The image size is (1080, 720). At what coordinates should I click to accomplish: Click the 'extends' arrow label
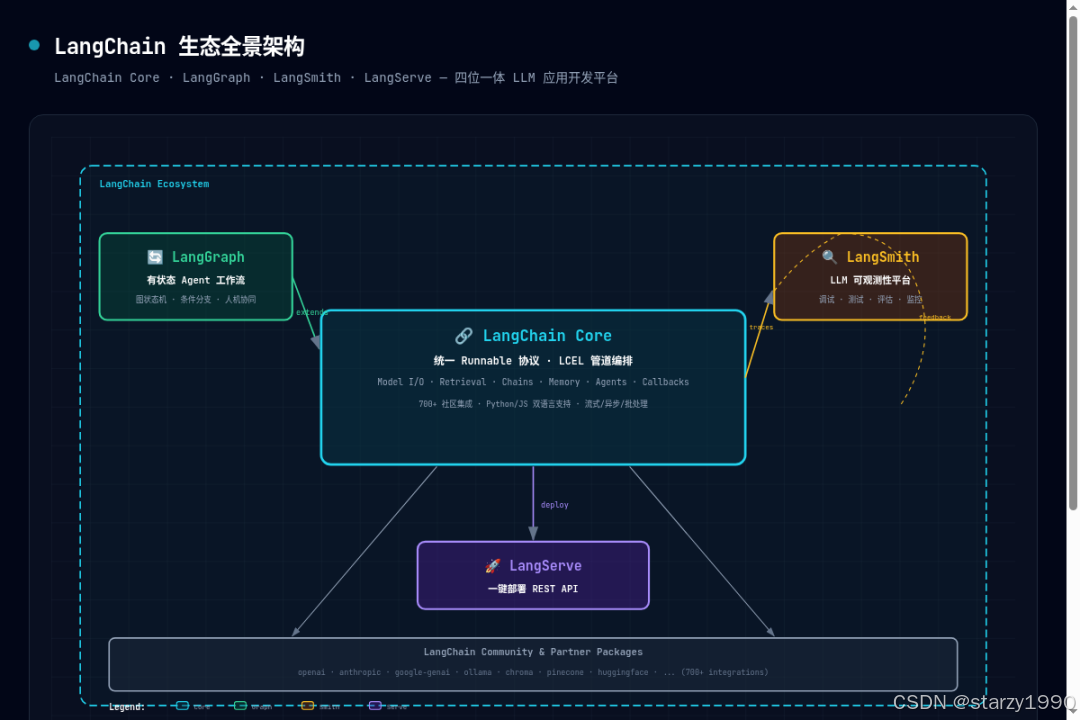(312, 312)
